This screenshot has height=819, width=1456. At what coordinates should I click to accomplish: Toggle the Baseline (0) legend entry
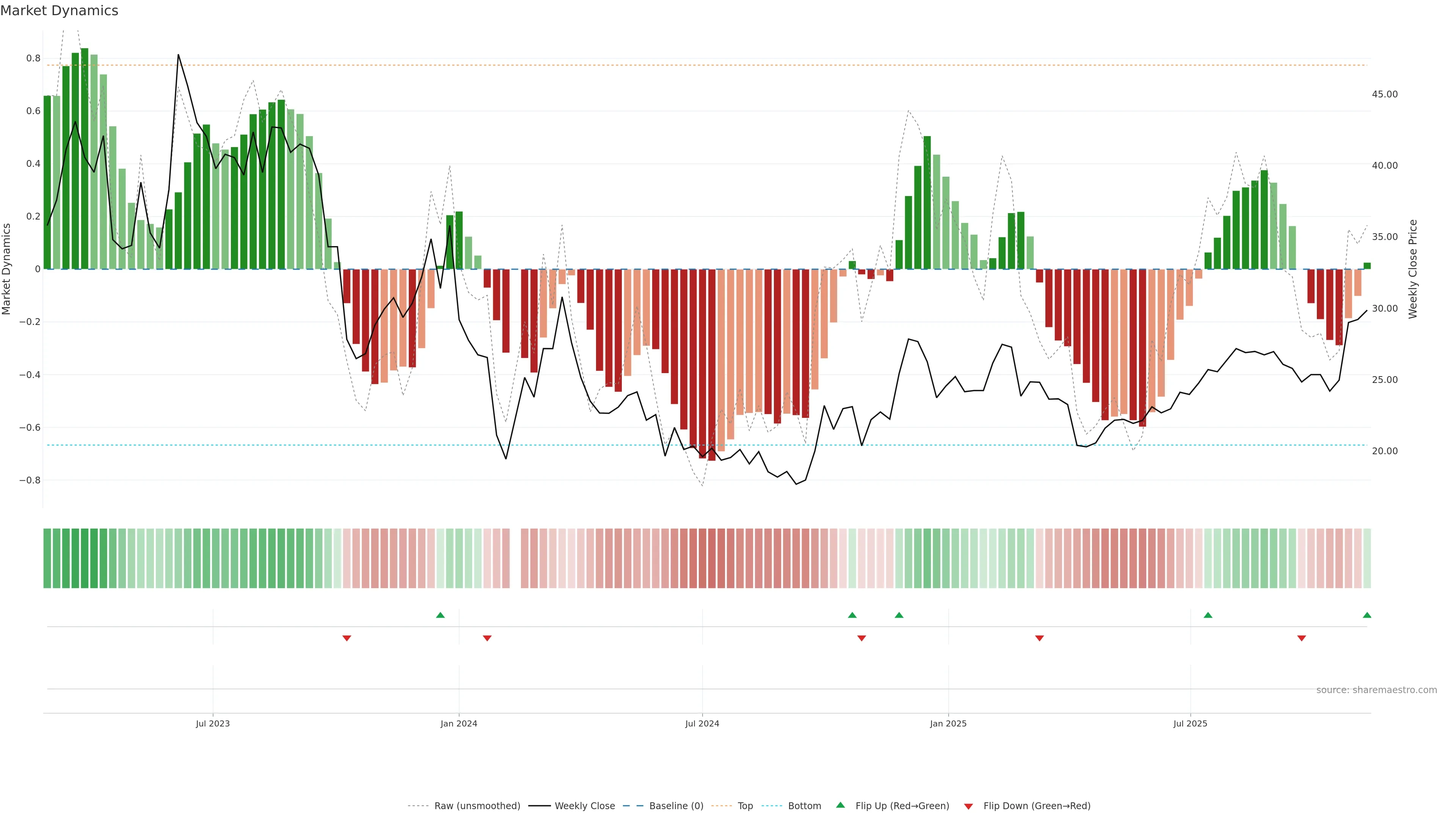(676, 806)
